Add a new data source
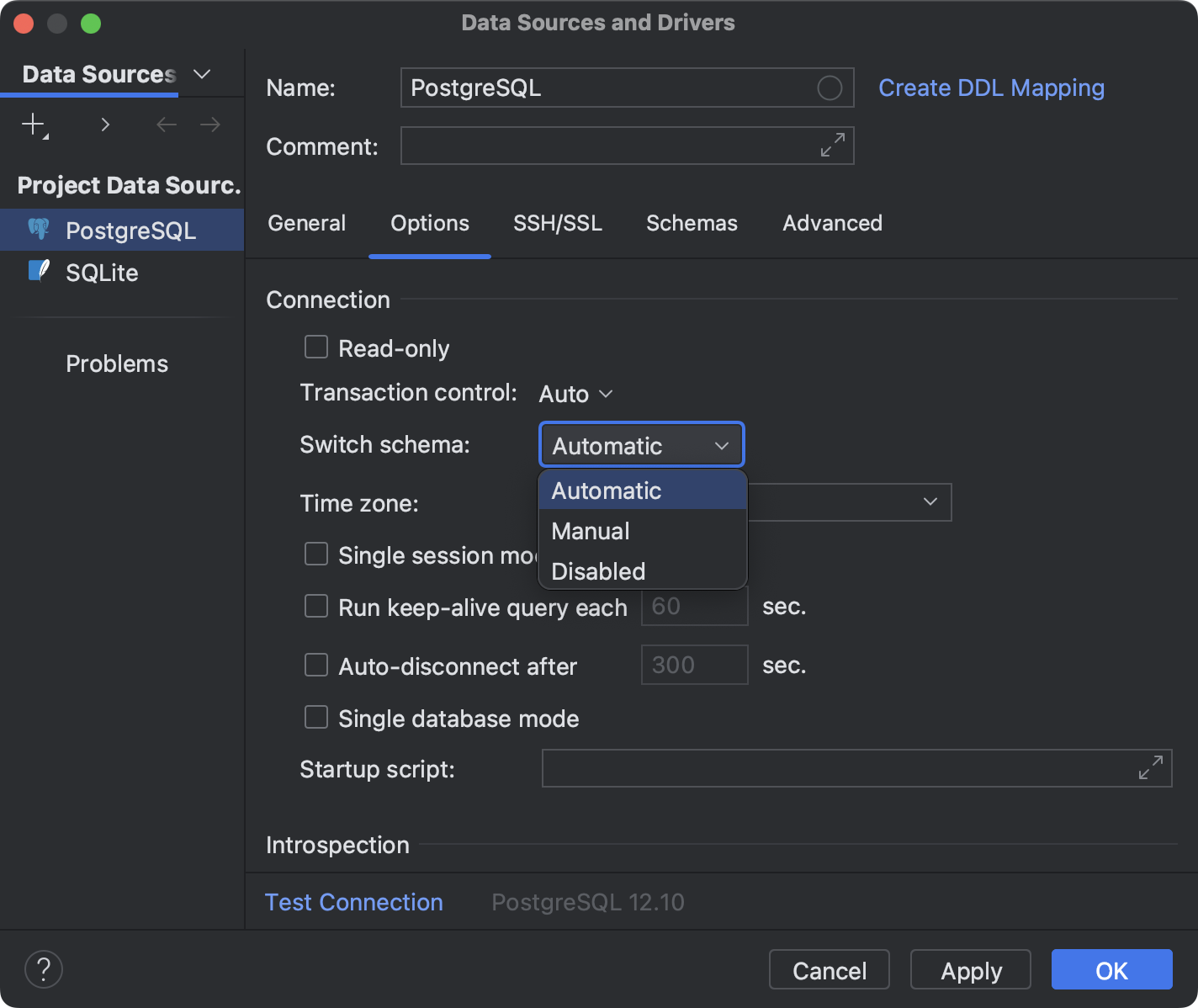The width and height of the screenshot is (1198, 1008). tap(32, 124)
